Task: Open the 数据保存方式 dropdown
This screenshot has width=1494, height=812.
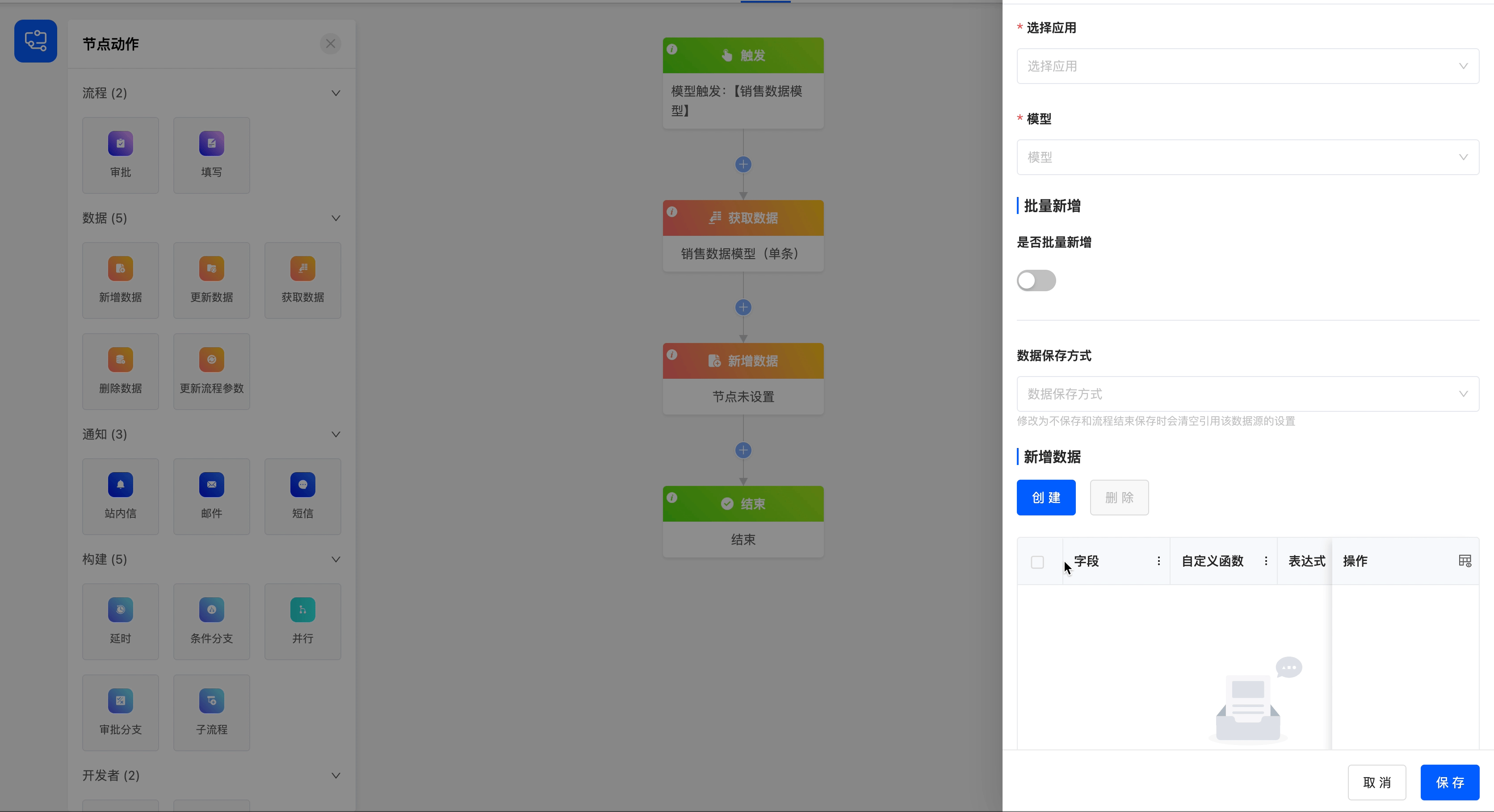Action: tap(1247, 394)
